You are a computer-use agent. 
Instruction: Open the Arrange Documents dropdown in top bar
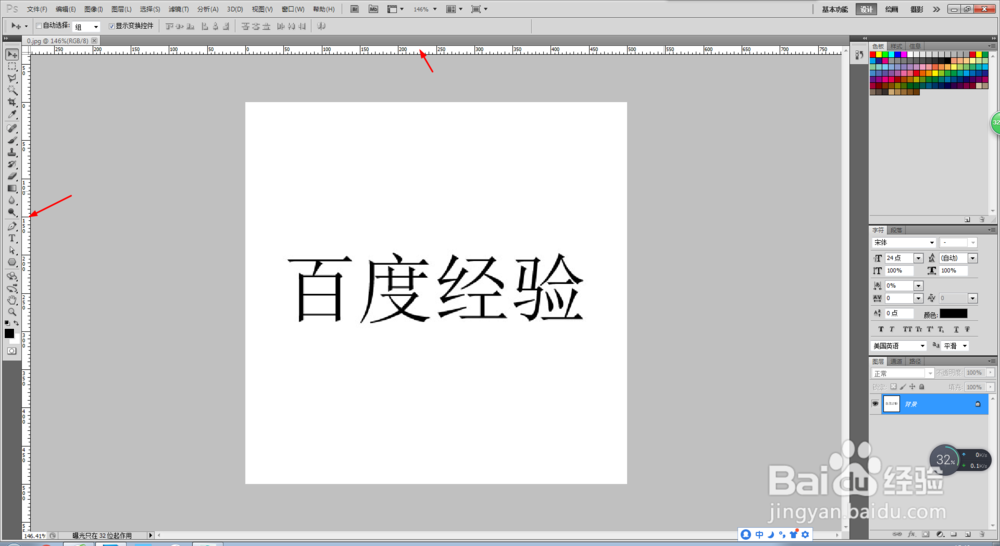click(x=455, y=9)
